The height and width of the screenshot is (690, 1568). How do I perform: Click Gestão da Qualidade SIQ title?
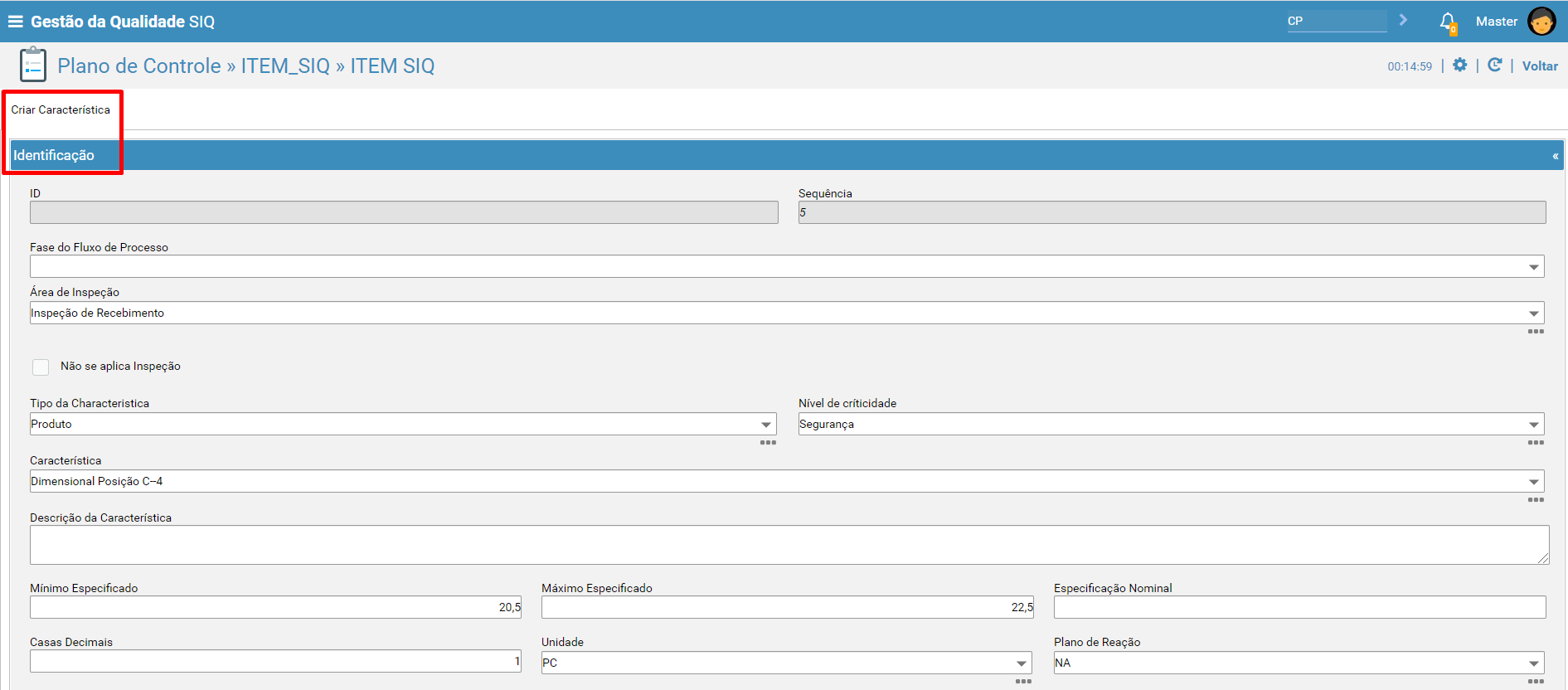123,22
